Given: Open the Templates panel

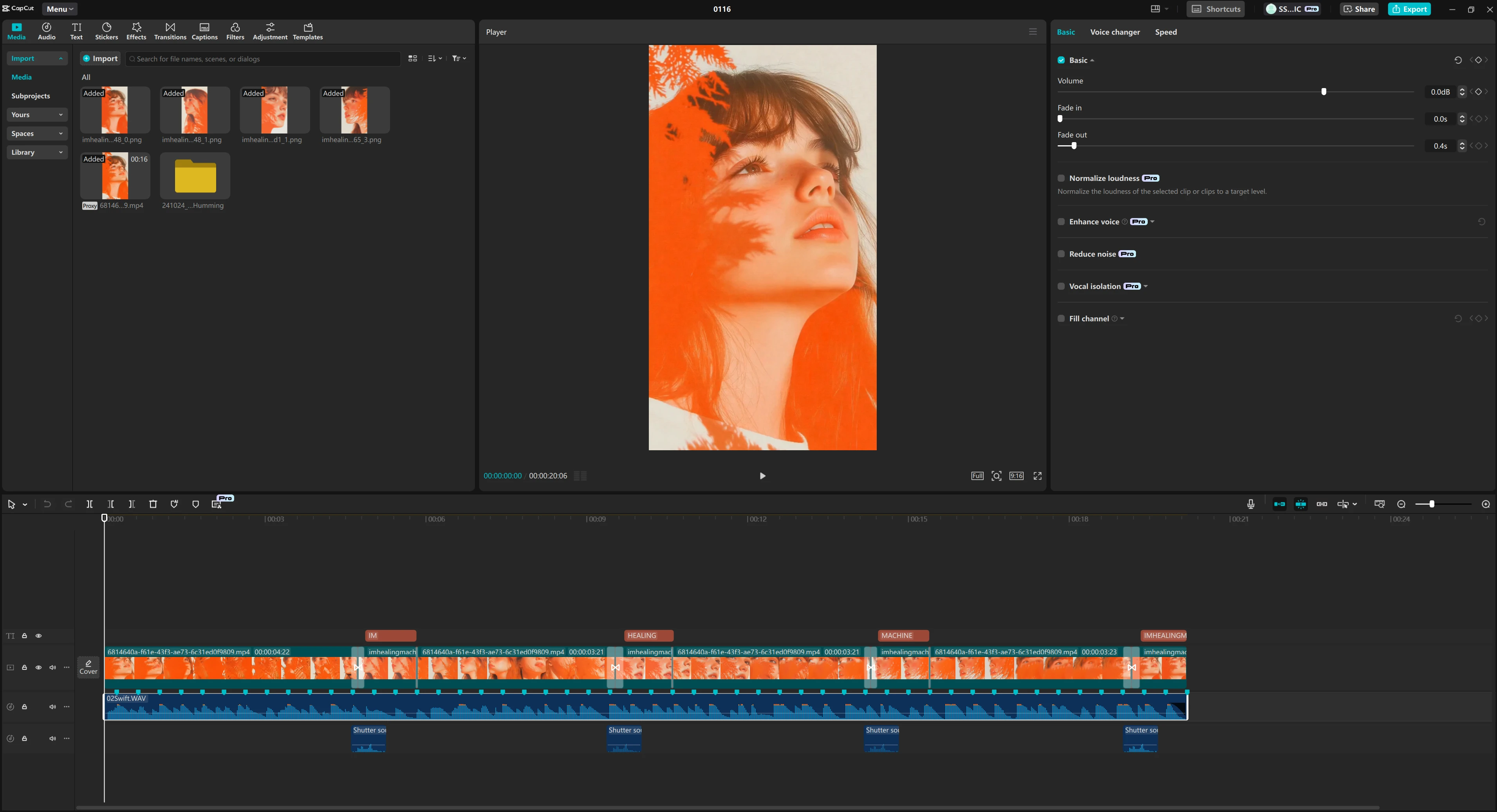Looking at the screenshot, I should point(307,31).
